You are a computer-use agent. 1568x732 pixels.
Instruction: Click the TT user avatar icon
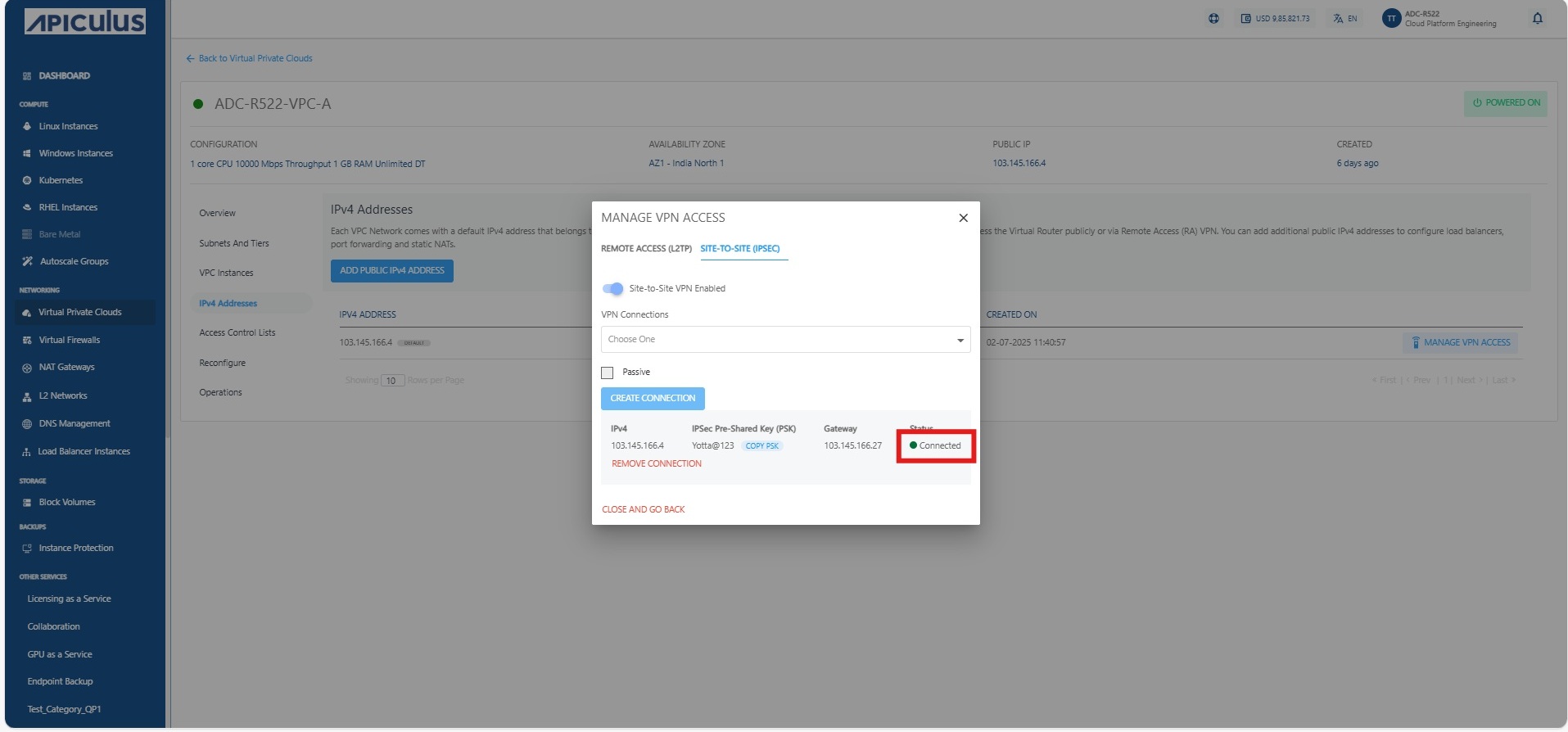pyautogui.click(x=1390, y=18)
